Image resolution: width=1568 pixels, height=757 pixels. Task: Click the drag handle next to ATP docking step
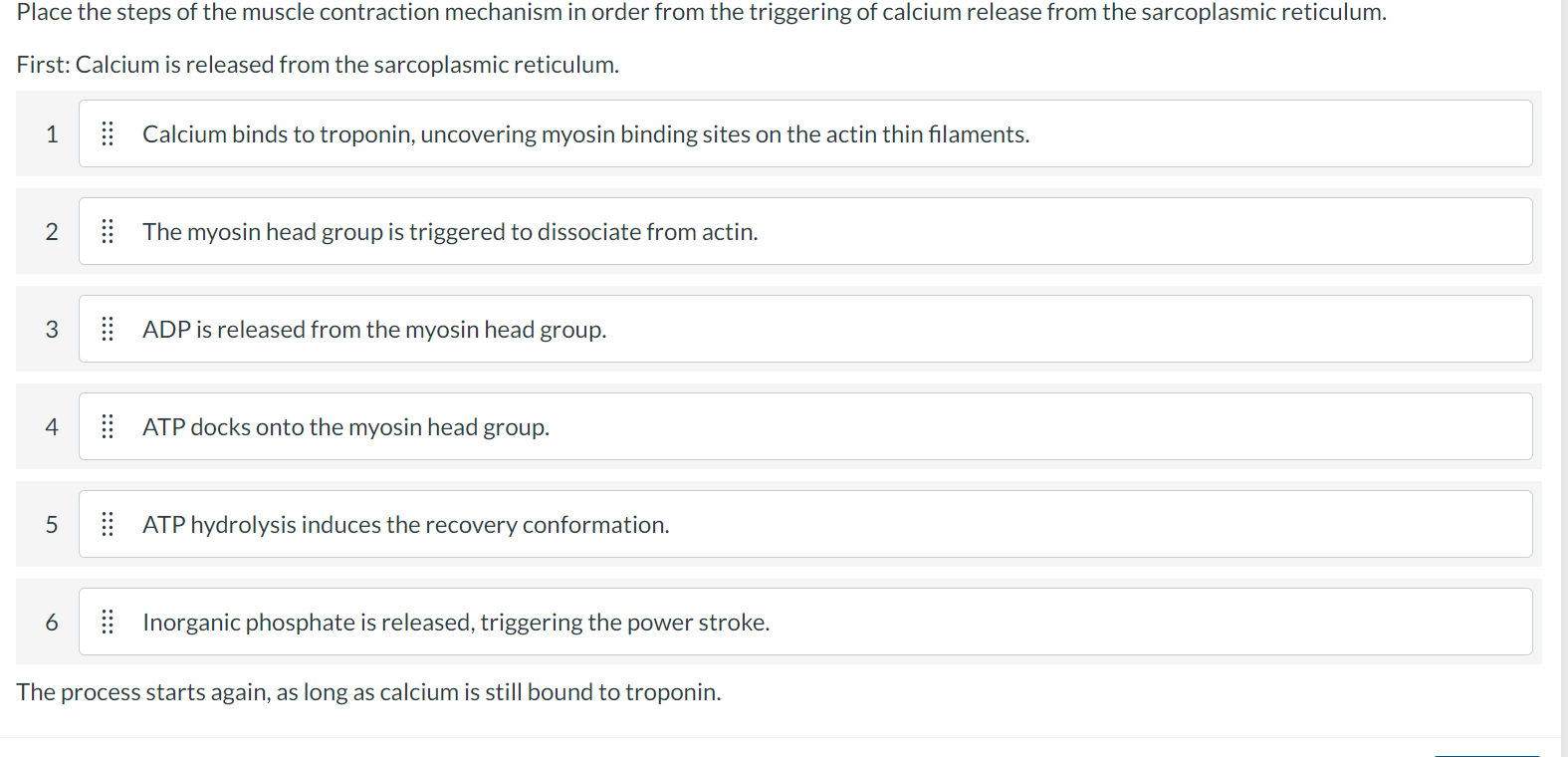(x=109, y=425)
